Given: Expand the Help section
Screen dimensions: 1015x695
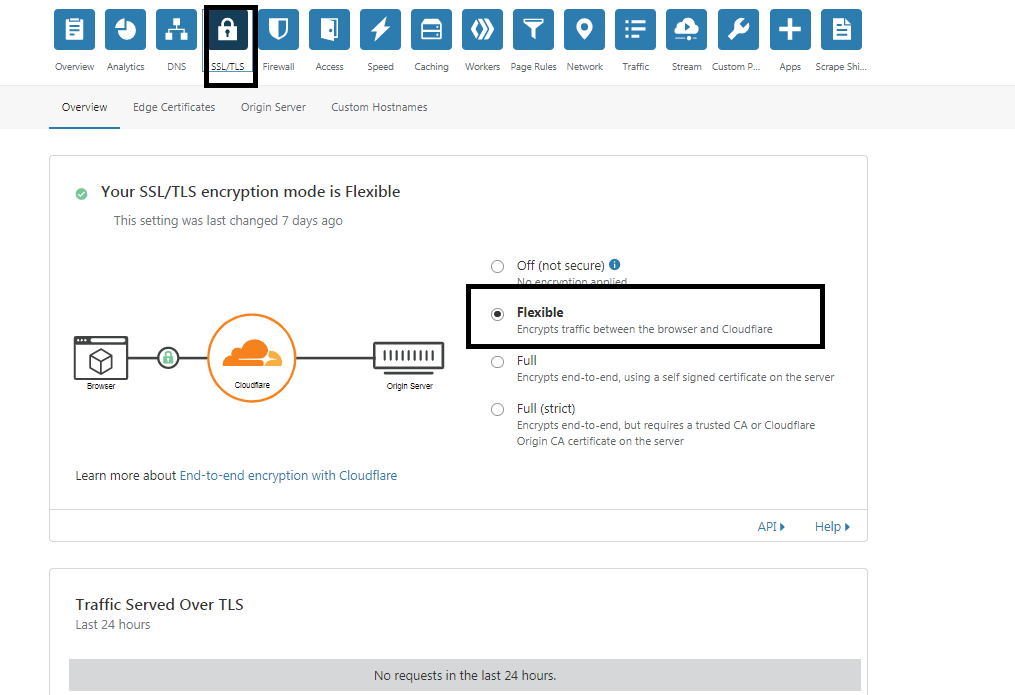Looking at the screenshot, I should [x=832, y=527].
